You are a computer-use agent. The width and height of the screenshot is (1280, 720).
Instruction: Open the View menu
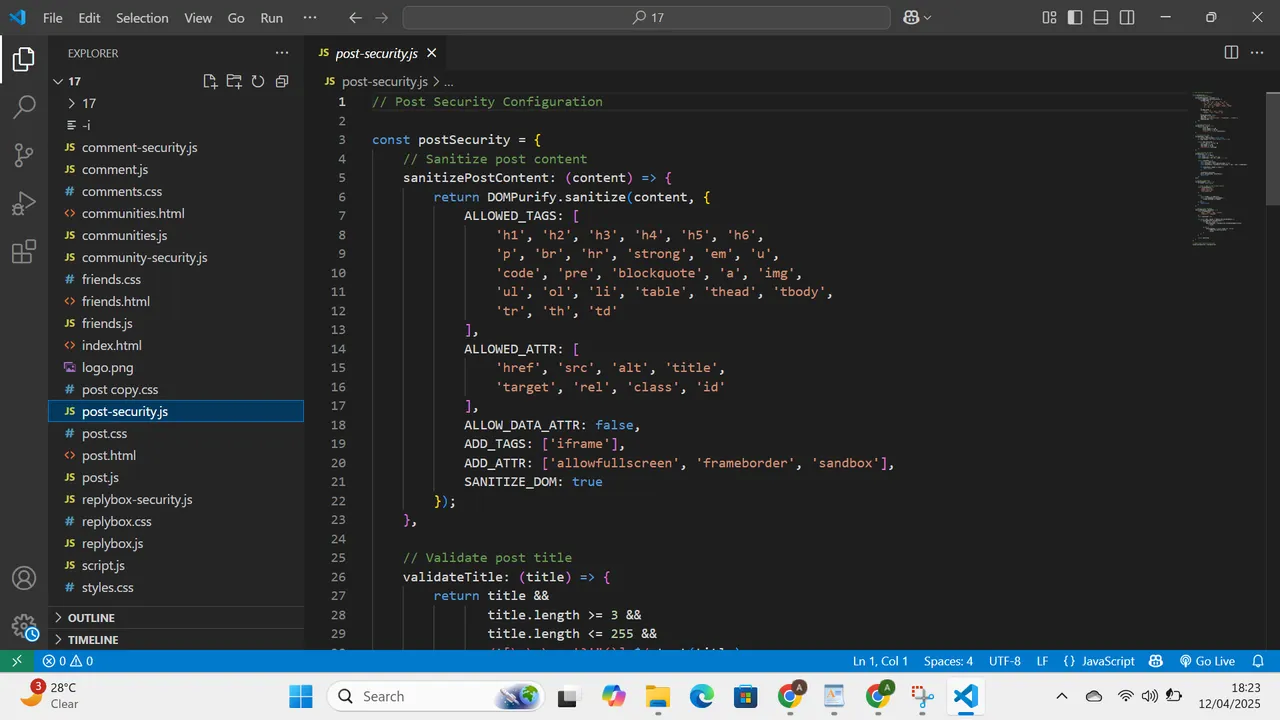tap(198, 18)
